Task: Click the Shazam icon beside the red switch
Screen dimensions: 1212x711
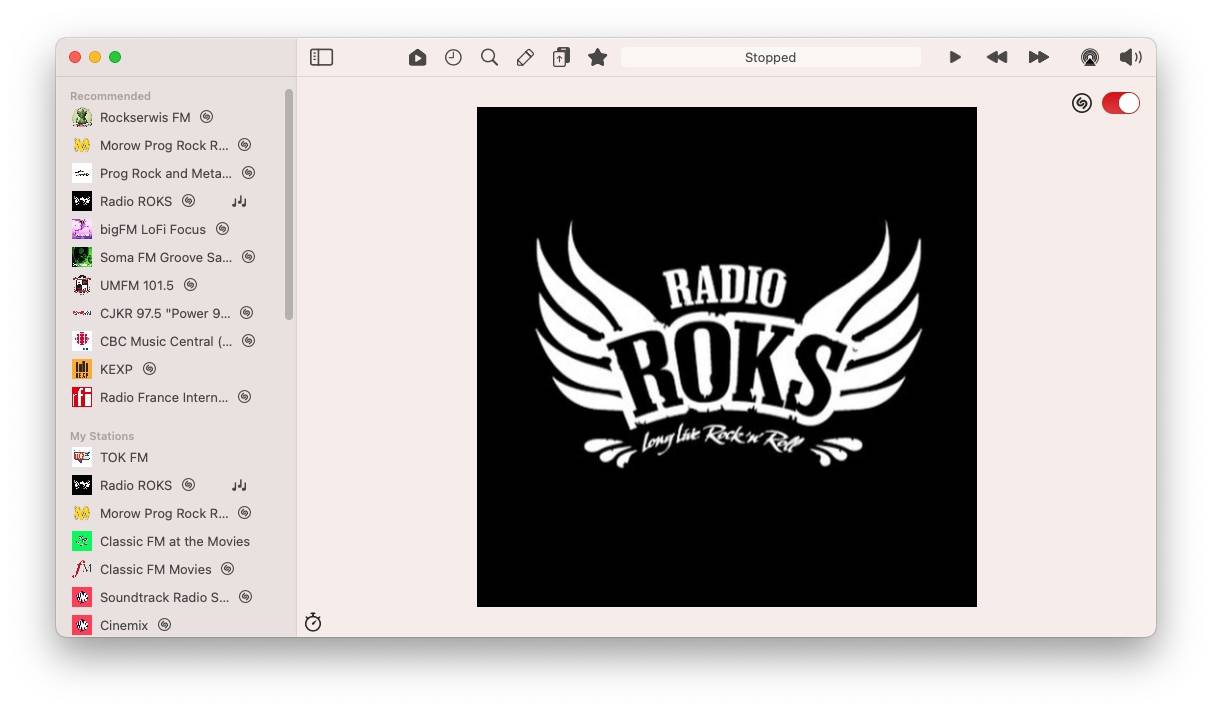Action: tap(1082, 103)
